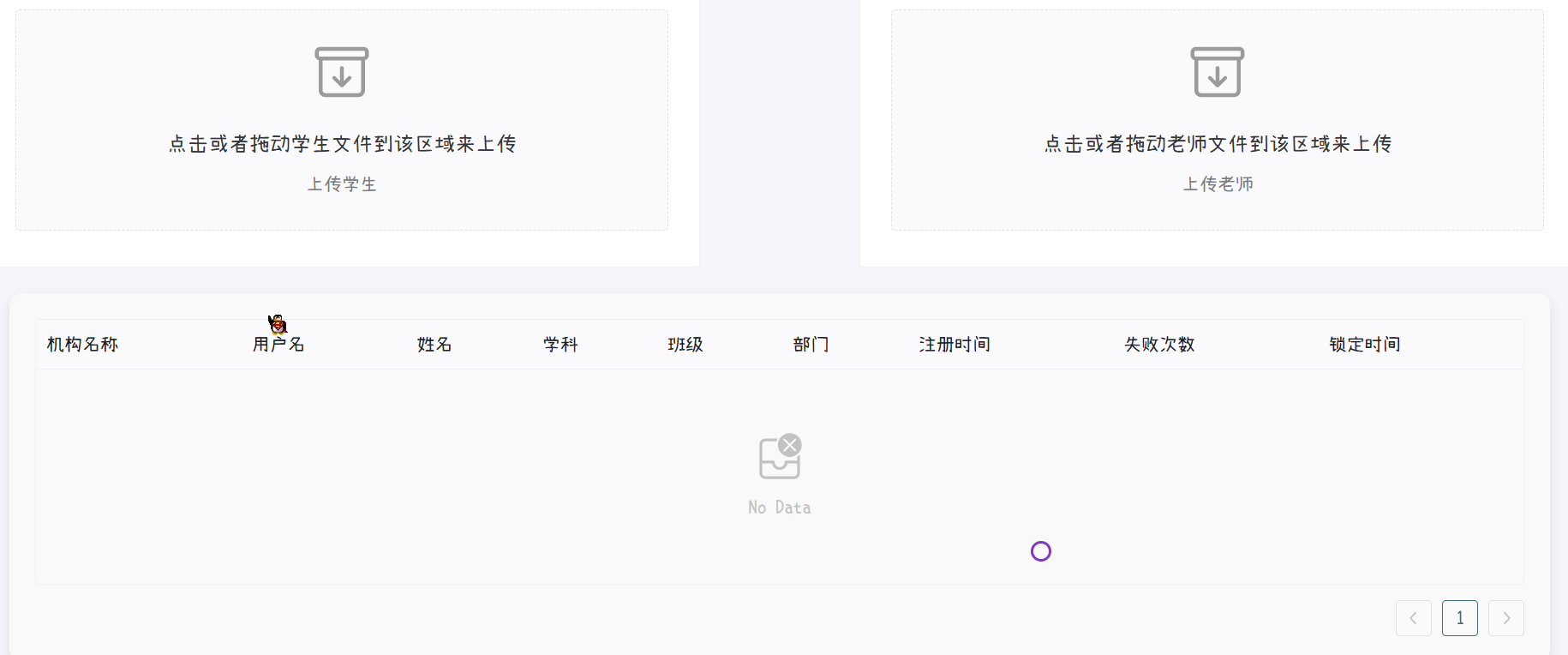Click the 姓名 column header
The height and width of the screenshot is (655, 1568).
pyautogui.click(x=434, y=345)
